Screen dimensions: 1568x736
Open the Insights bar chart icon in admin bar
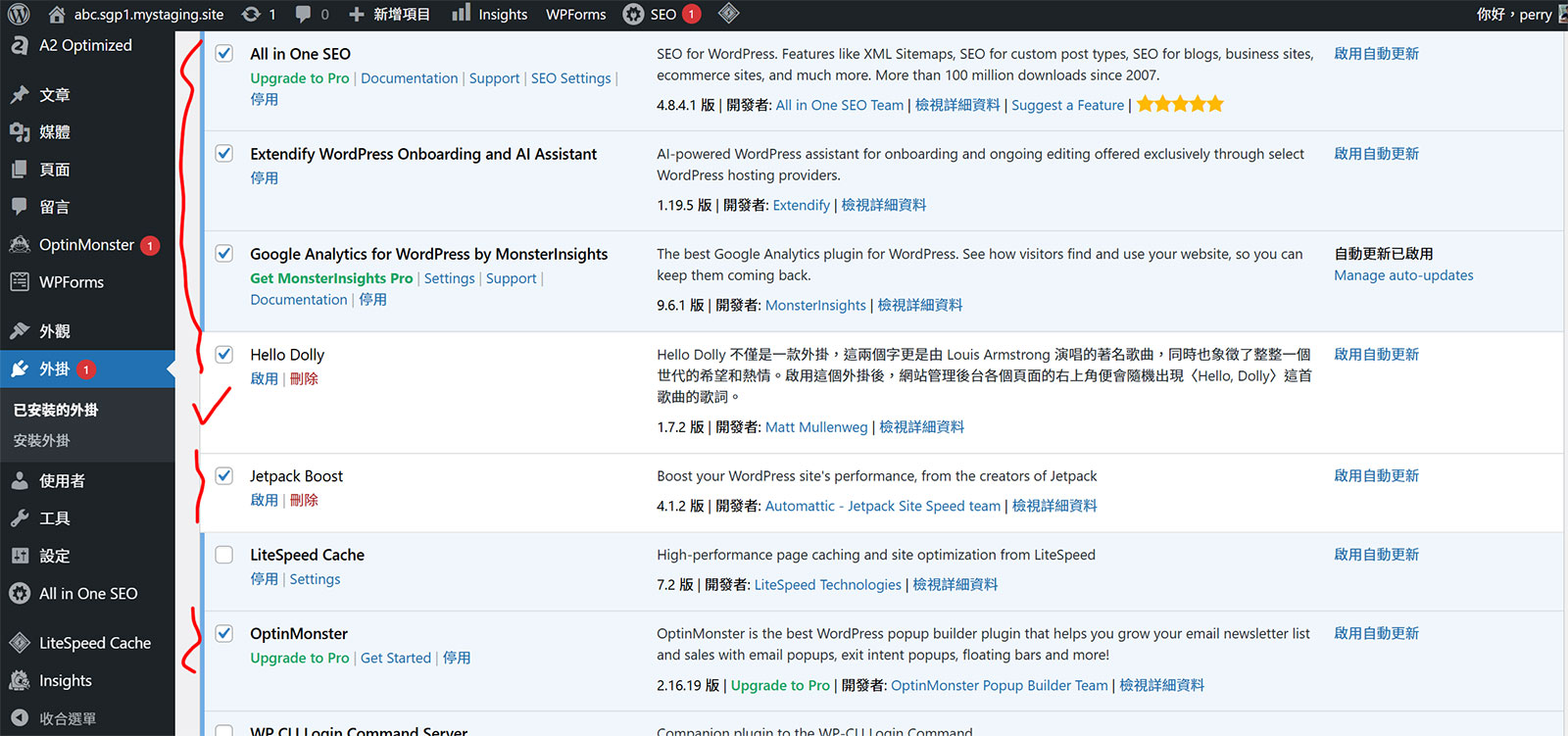(x=461, y=14)
